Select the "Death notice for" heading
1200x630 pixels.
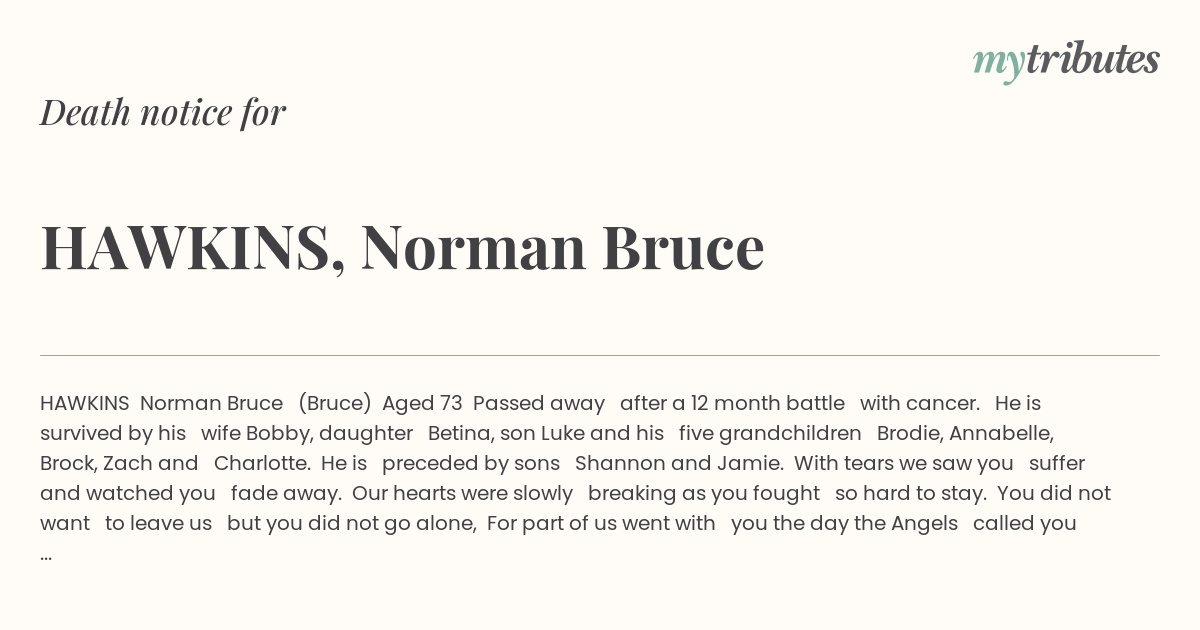[163, 113]
